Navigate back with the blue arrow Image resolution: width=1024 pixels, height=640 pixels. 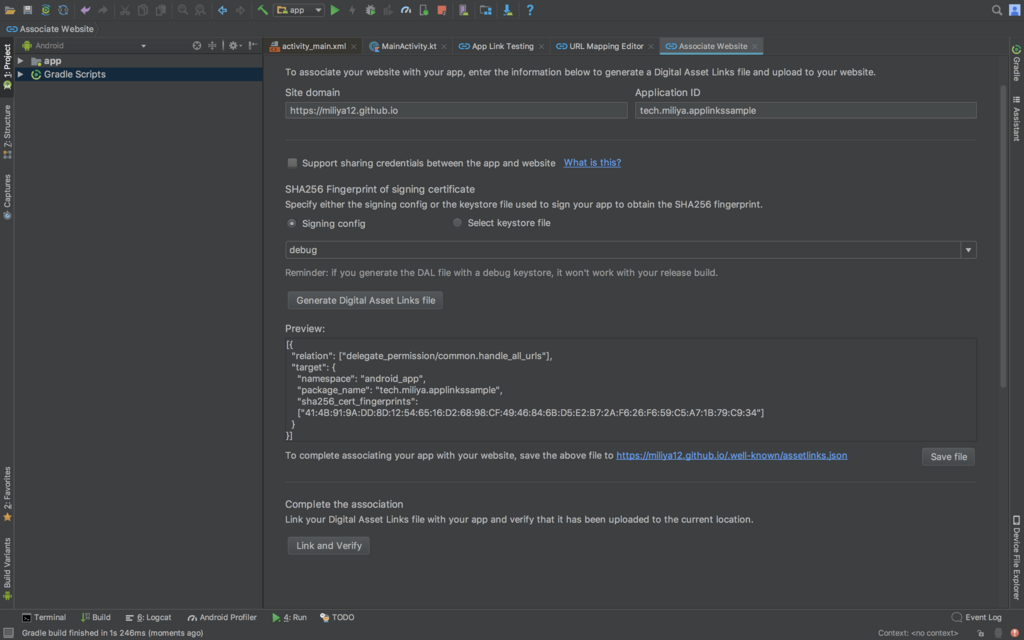(223, 10)
